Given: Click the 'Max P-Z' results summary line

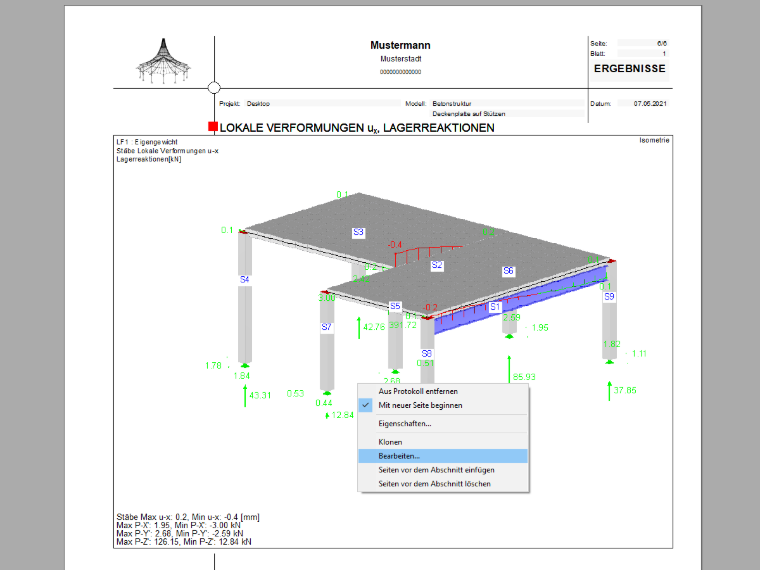Looking at the screenshot, I should click(x=184, y=542).
